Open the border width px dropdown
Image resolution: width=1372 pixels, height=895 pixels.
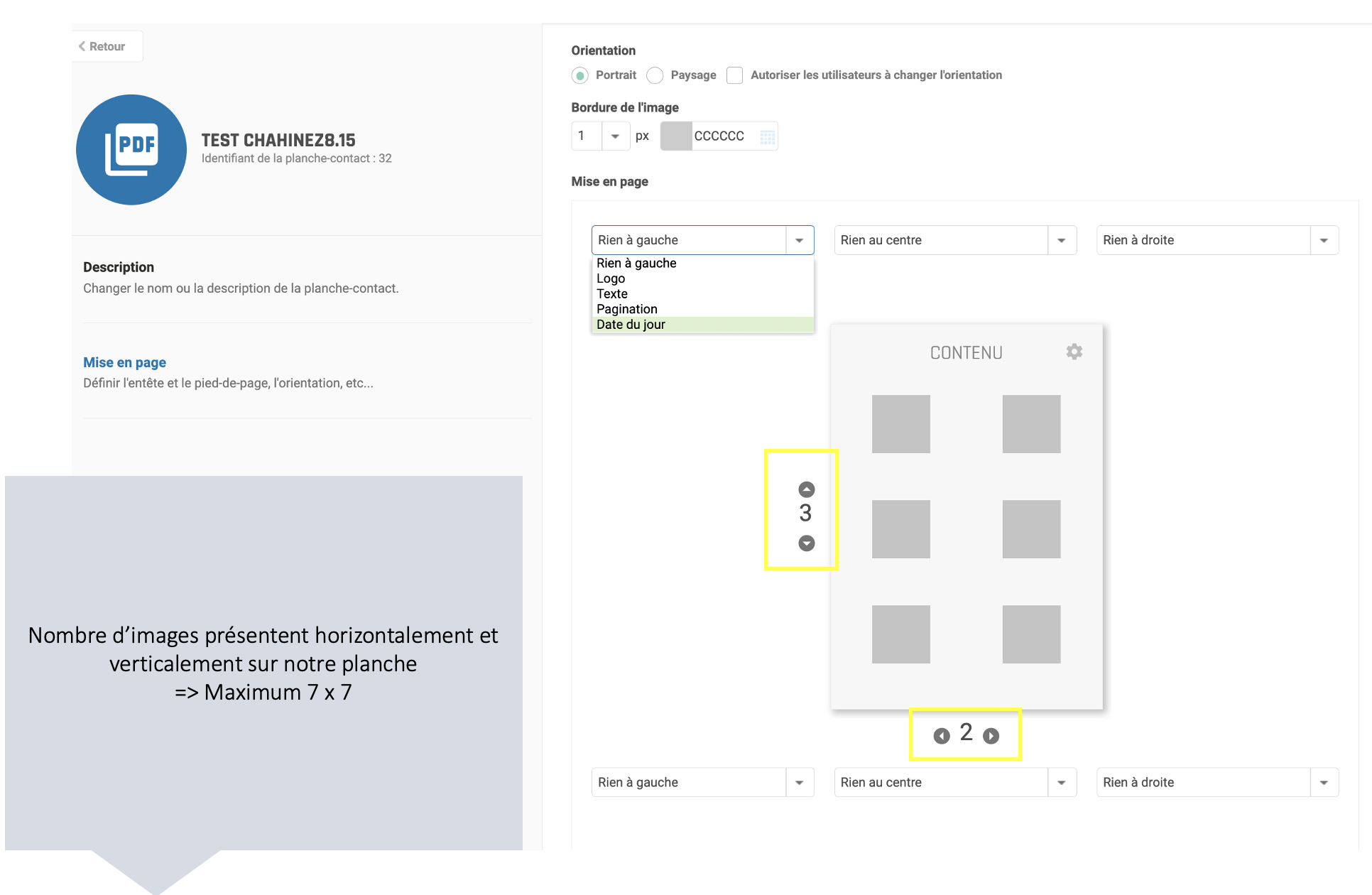click(615, 136)
